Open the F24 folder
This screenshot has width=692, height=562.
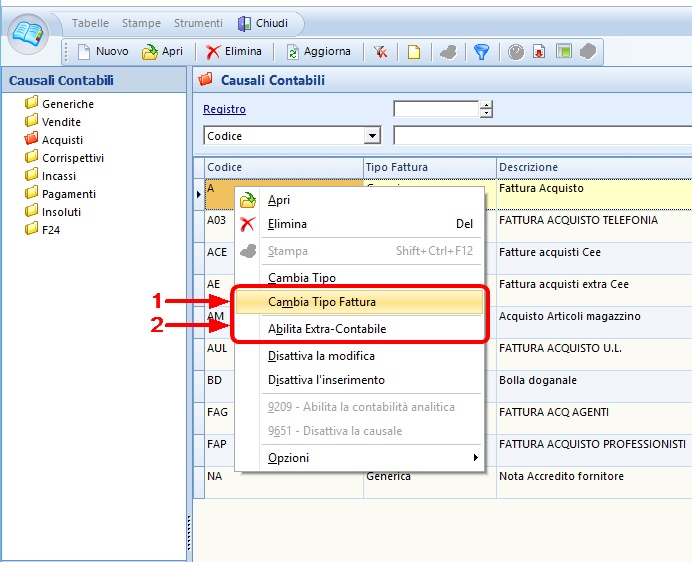click(x=50, y=230)
